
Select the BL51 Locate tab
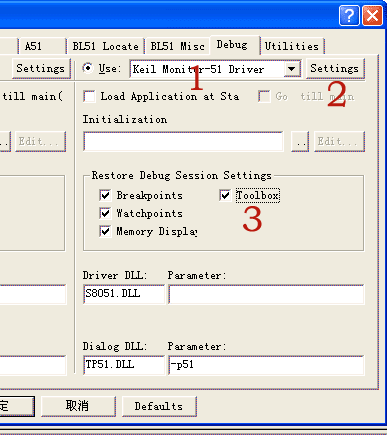[x=105, y=46]
